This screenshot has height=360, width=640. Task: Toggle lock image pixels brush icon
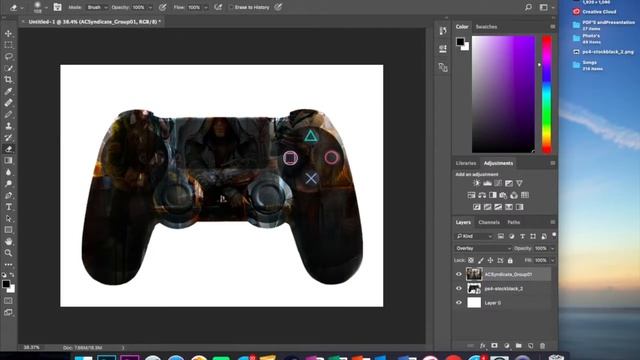481,260
